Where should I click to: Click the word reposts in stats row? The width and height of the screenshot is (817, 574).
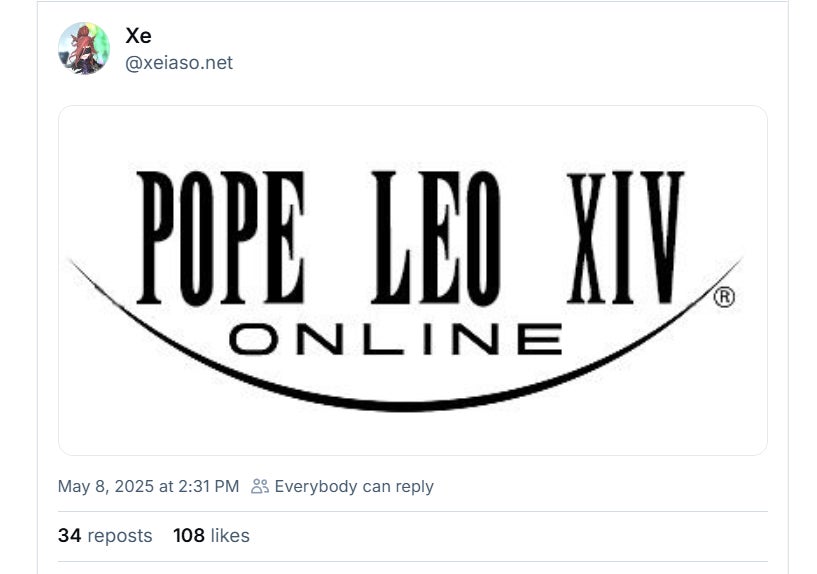point(120,536)
